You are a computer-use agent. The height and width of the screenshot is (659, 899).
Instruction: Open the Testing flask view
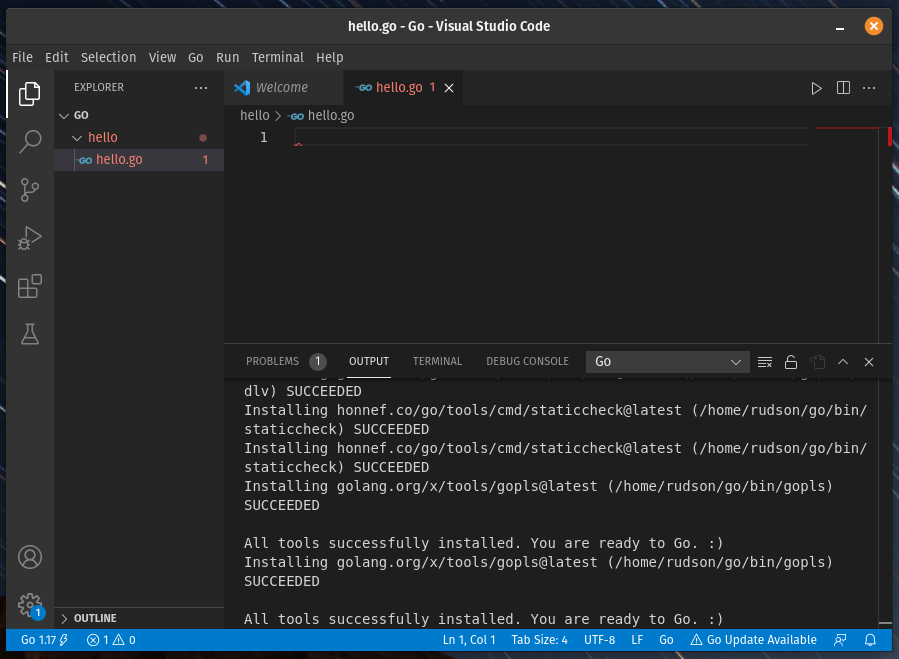click(30, 334)
